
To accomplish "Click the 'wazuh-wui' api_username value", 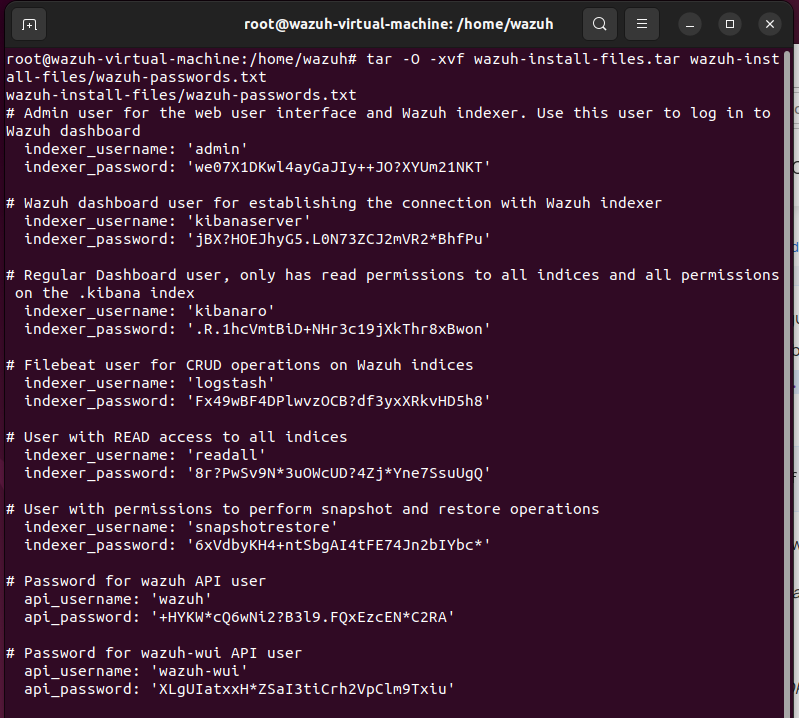I will pos(199,671).
